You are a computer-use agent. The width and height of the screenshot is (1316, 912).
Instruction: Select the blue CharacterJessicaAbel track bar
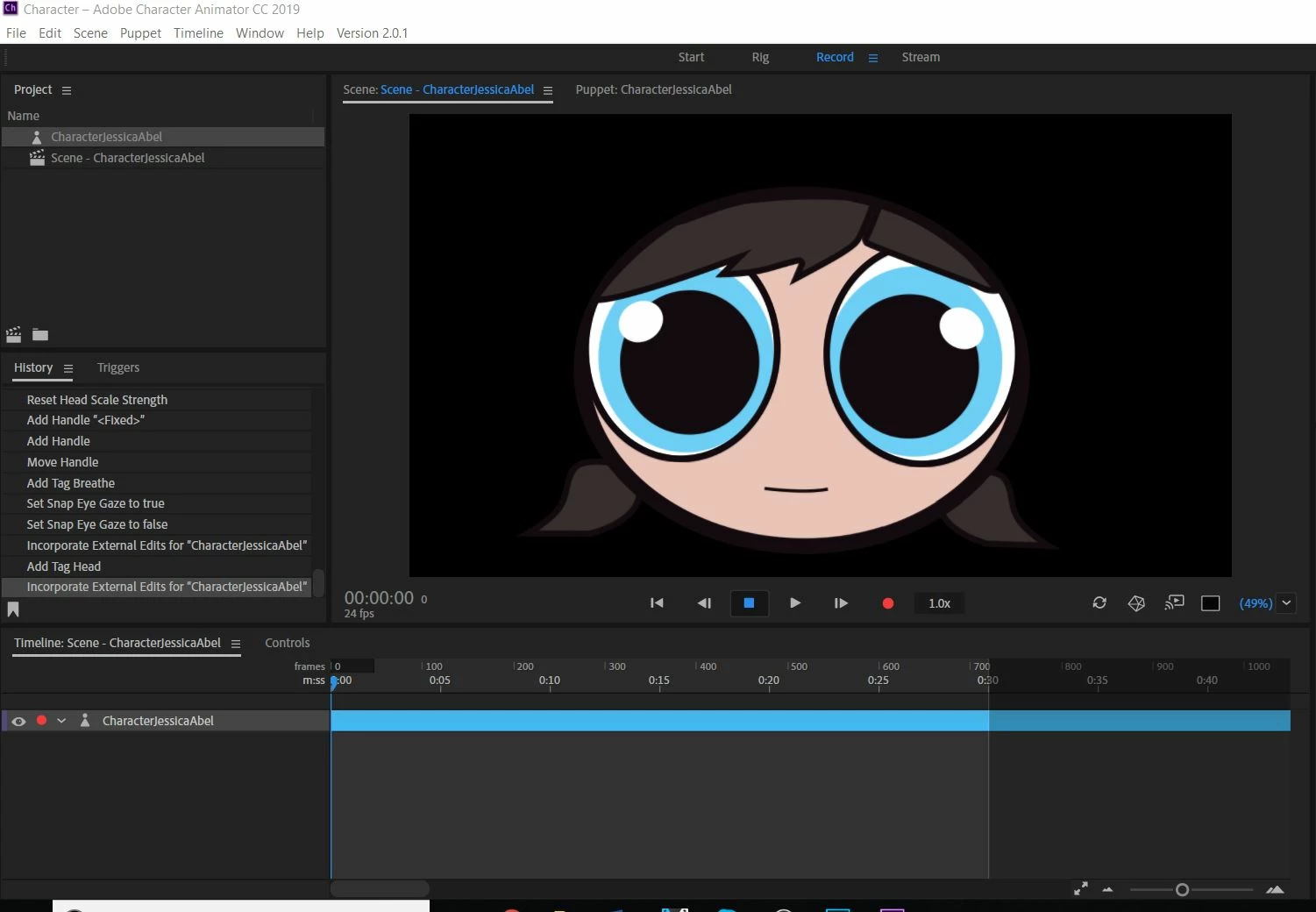810,721
